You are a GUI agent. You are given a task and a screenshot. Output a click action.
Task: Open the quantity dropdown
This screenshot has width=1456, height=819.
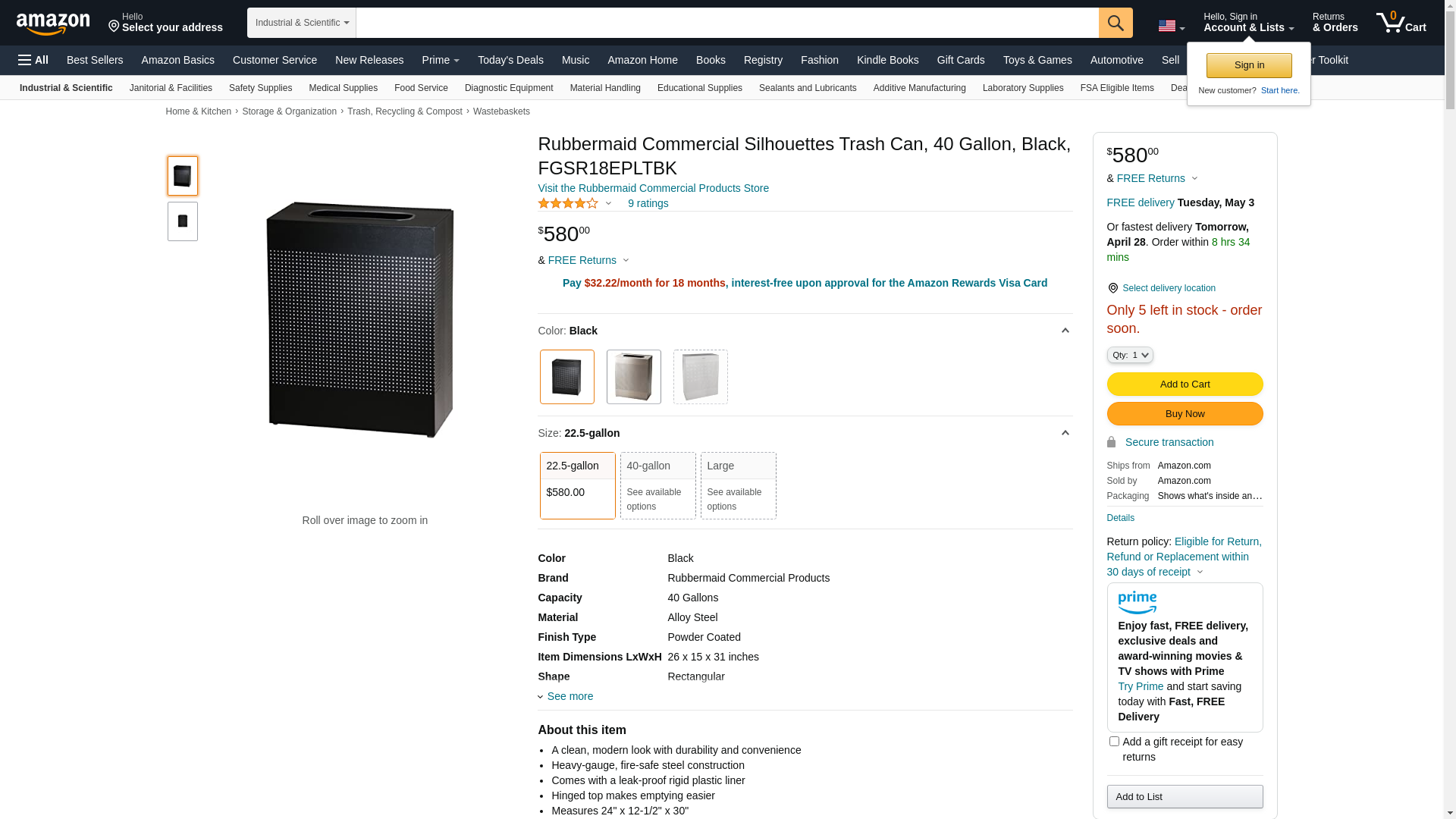point(1129,355)
